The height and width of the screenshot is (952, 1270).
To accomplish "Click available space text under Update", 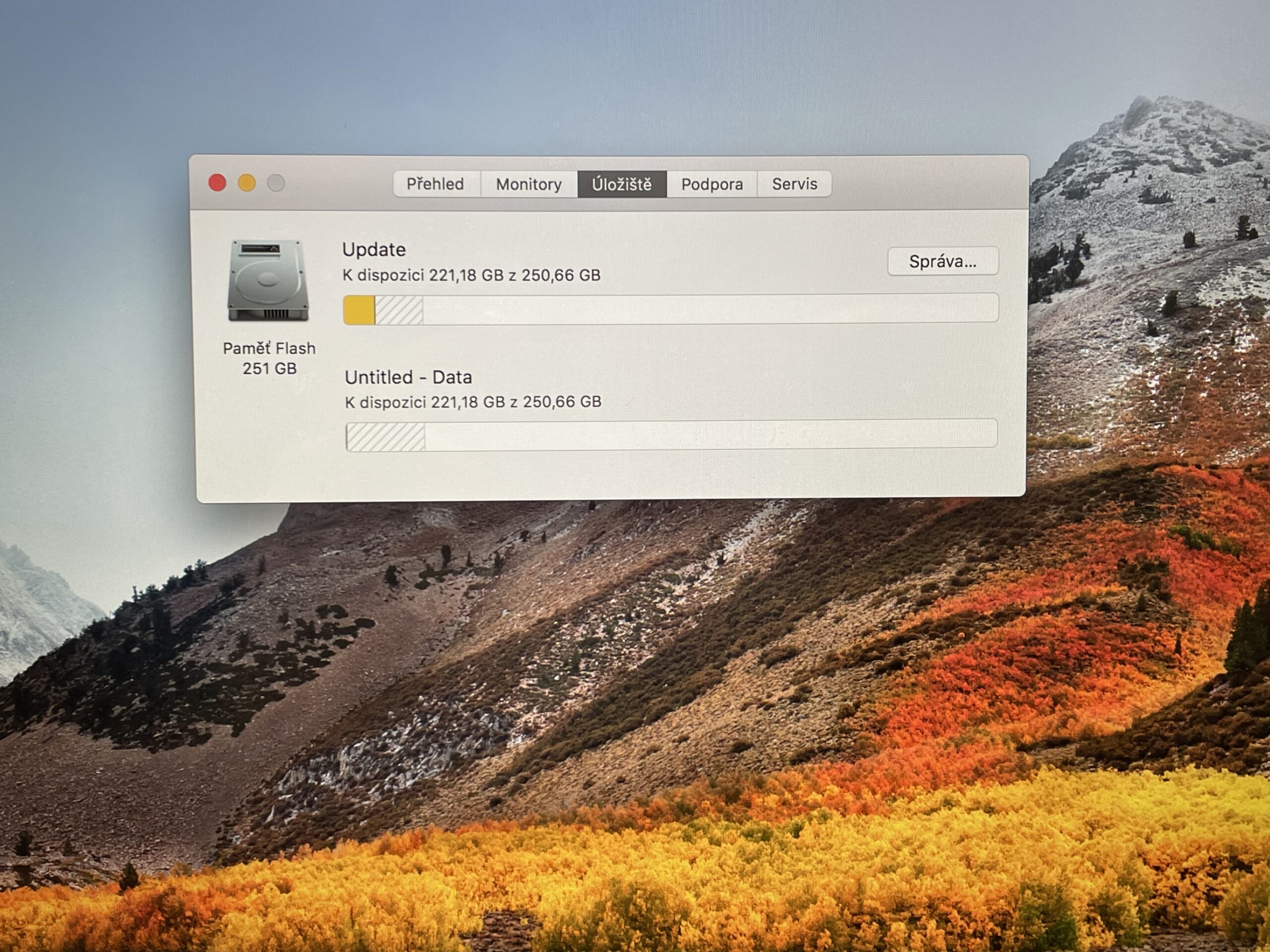I will [x=471, y=276].
